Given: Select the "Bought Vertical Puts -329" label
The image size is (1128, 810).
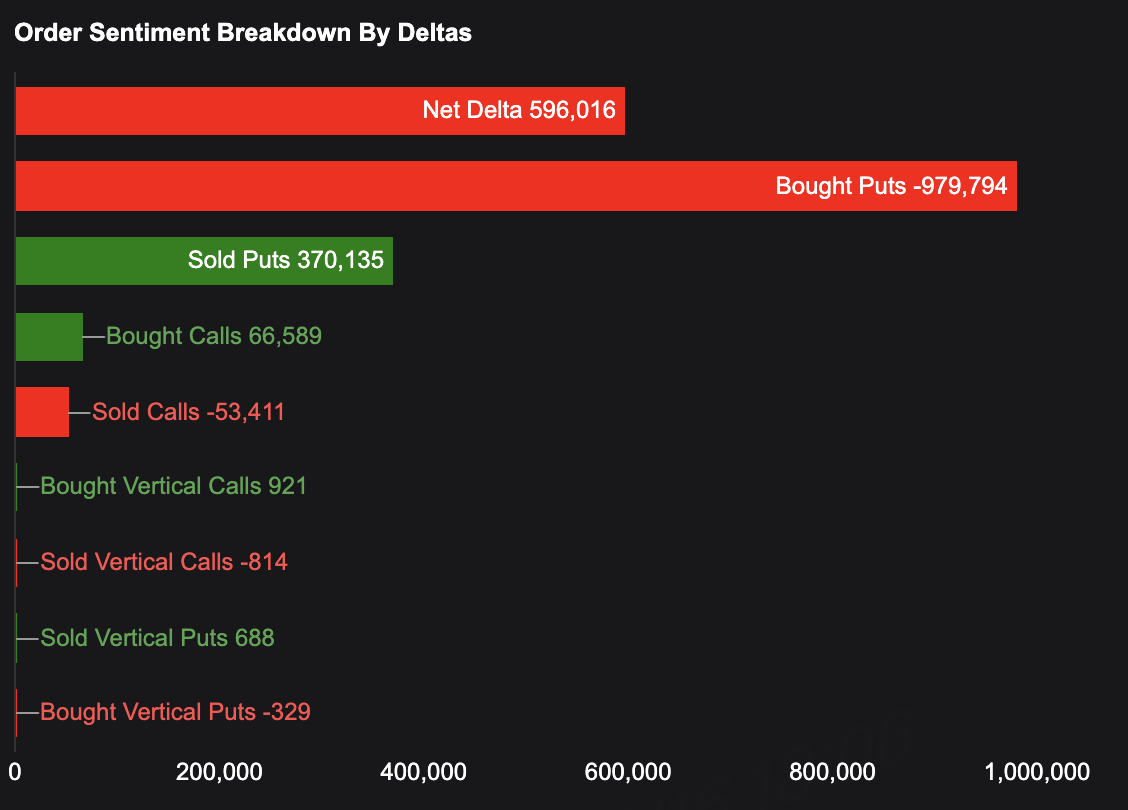Looking at the screenshot, I should coord(175,712).
